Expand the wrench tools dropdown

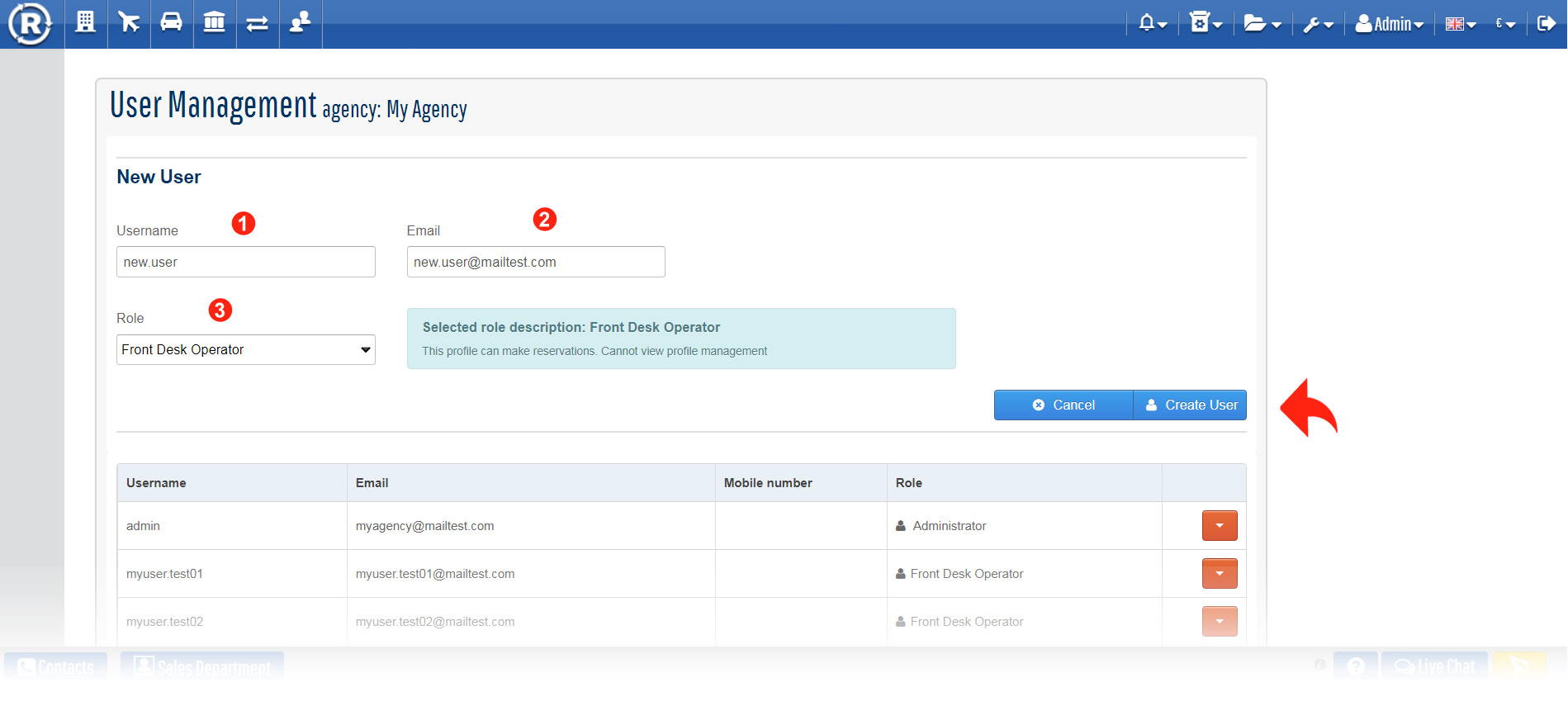click(1318, 25)
